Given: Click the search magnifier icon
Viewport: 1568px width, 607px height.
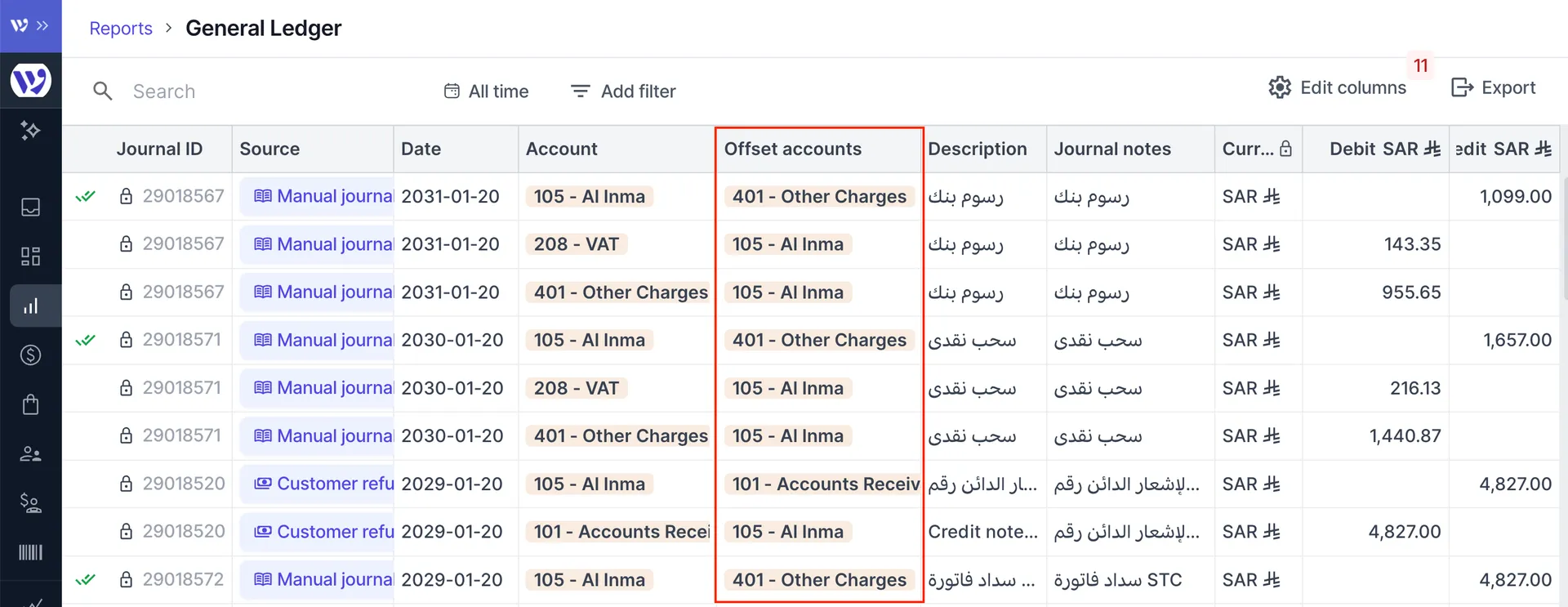Looking at the screenshot, I should tap(102, 91).
